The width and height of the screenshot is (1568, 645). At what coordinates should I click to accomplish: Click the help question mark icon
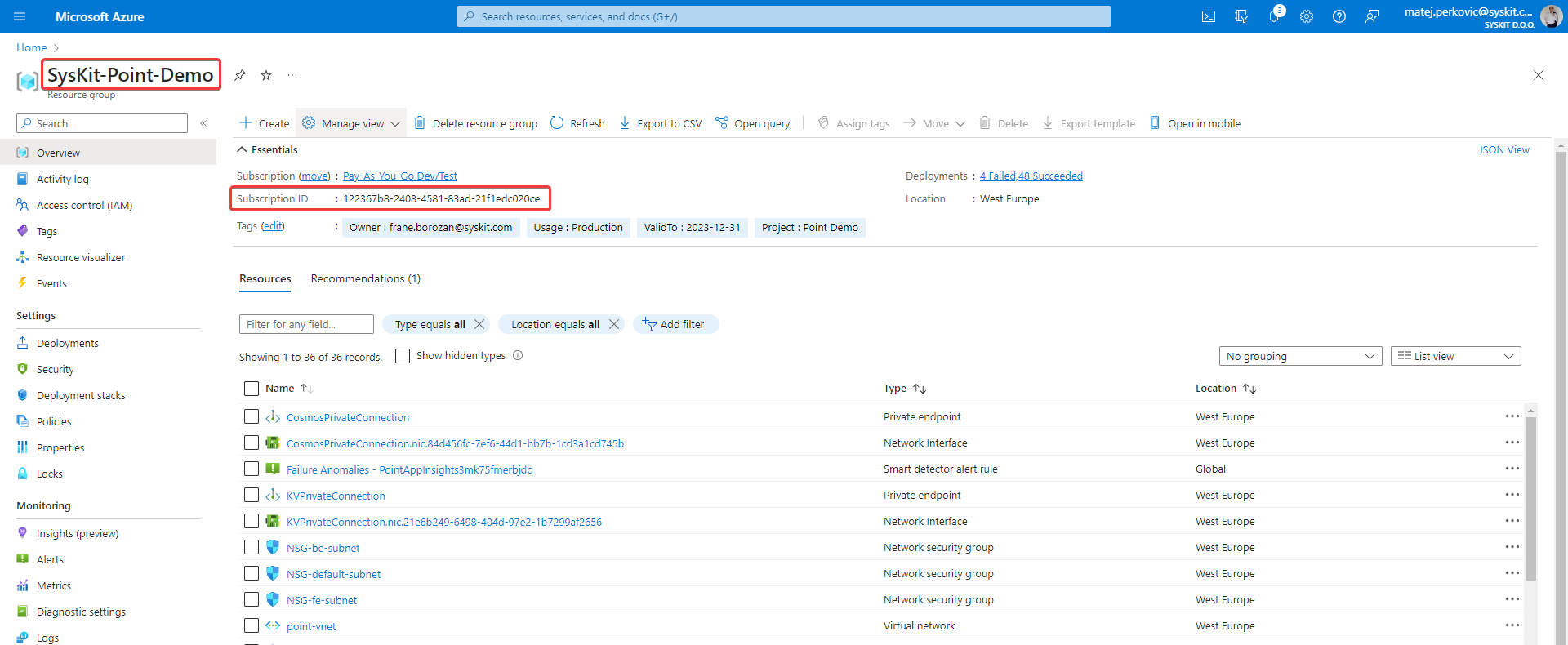(1339, 16)
